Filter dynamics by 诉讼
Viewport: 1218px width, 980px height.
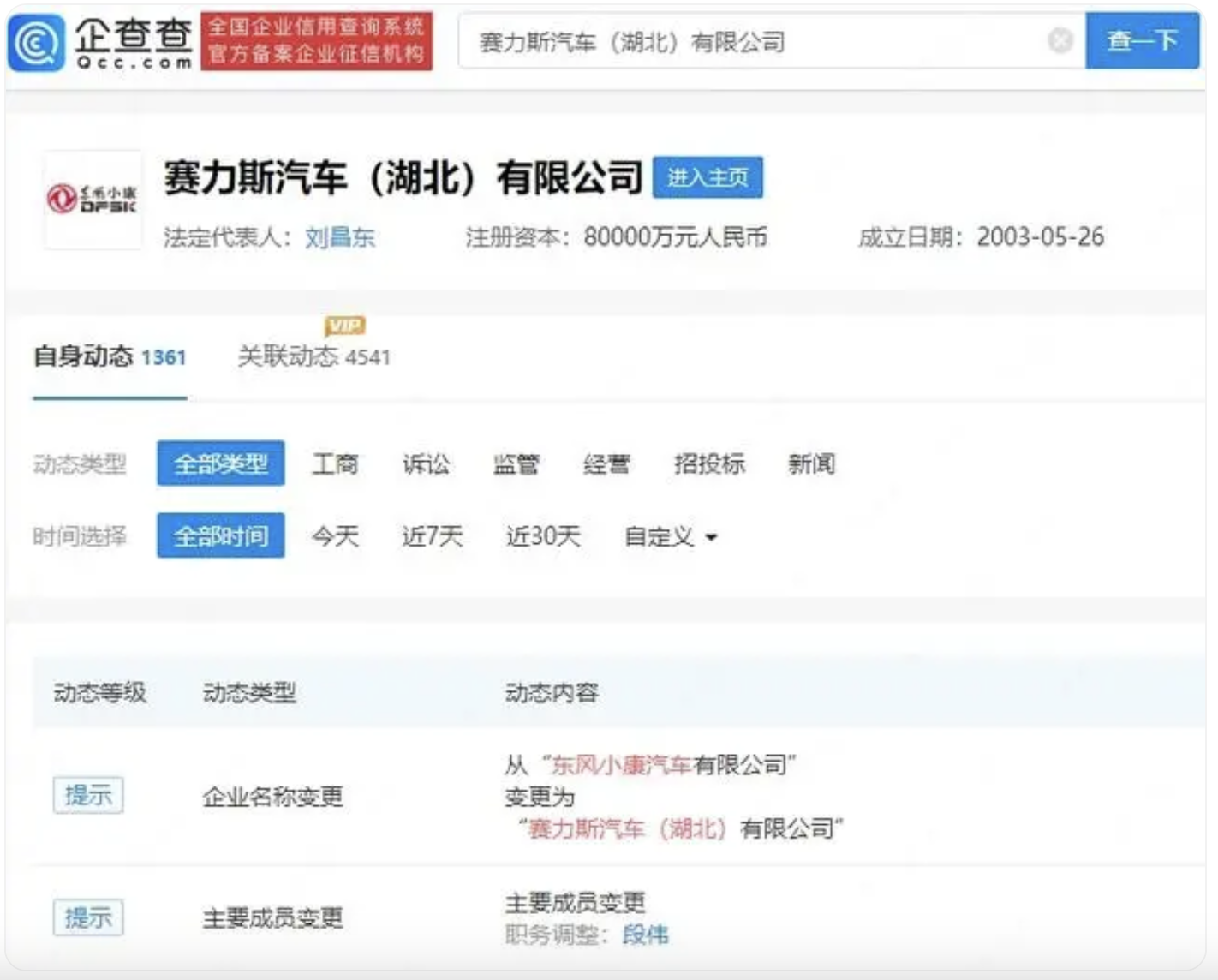point(426,463)
